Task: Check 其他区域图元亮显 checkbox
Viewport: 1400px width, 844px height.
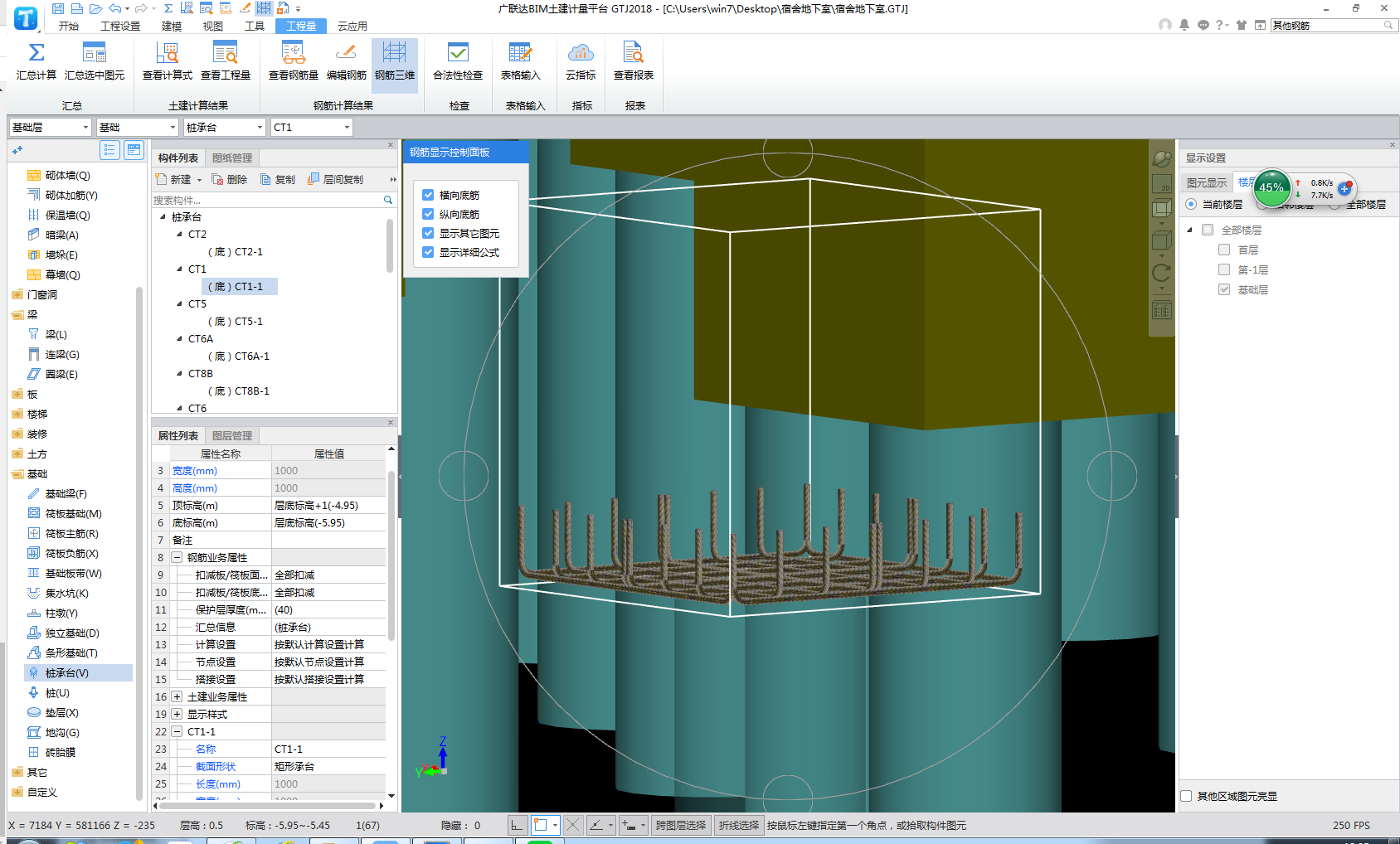Action: point(1186,796)
